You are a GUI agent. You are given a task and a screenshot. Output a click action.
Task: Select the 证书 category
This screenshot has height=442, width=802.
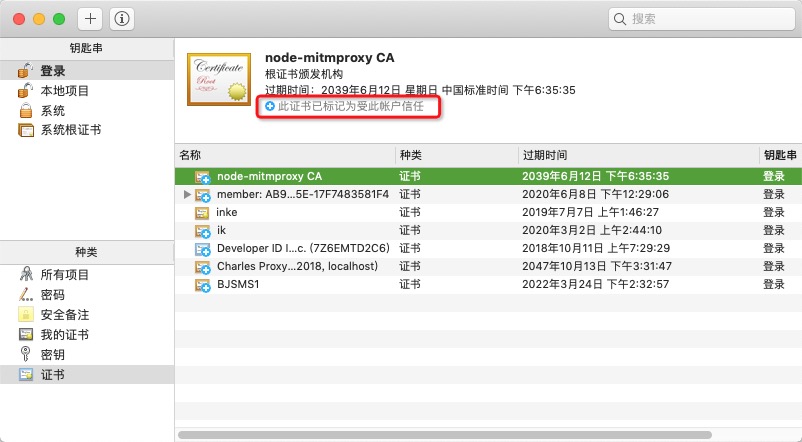tap(87, 374)
